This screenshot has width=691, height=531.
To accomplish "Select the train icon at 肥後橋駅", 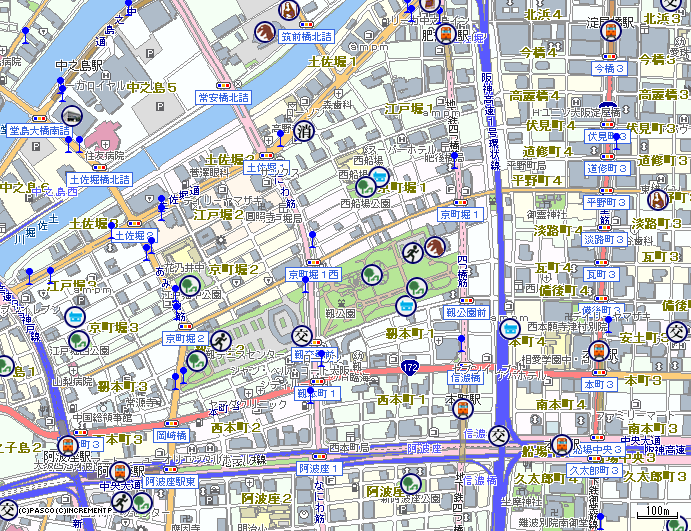I will [x=431, y=4].
